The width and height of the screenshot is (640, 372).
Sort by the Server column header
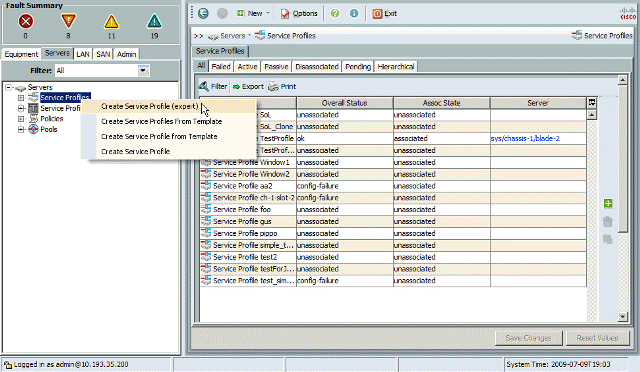click(538, 103)
